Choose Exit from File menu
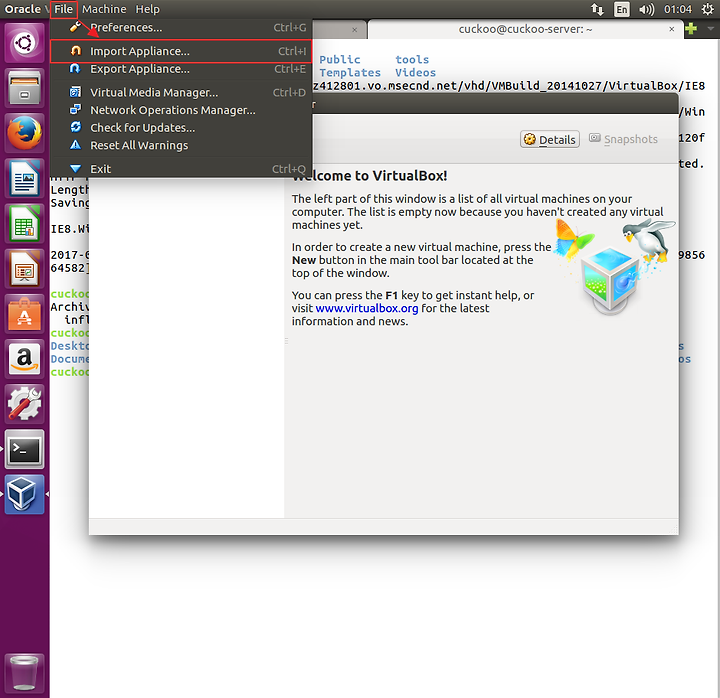This screenshot has height=698, width=720. (x=181, y=169)
